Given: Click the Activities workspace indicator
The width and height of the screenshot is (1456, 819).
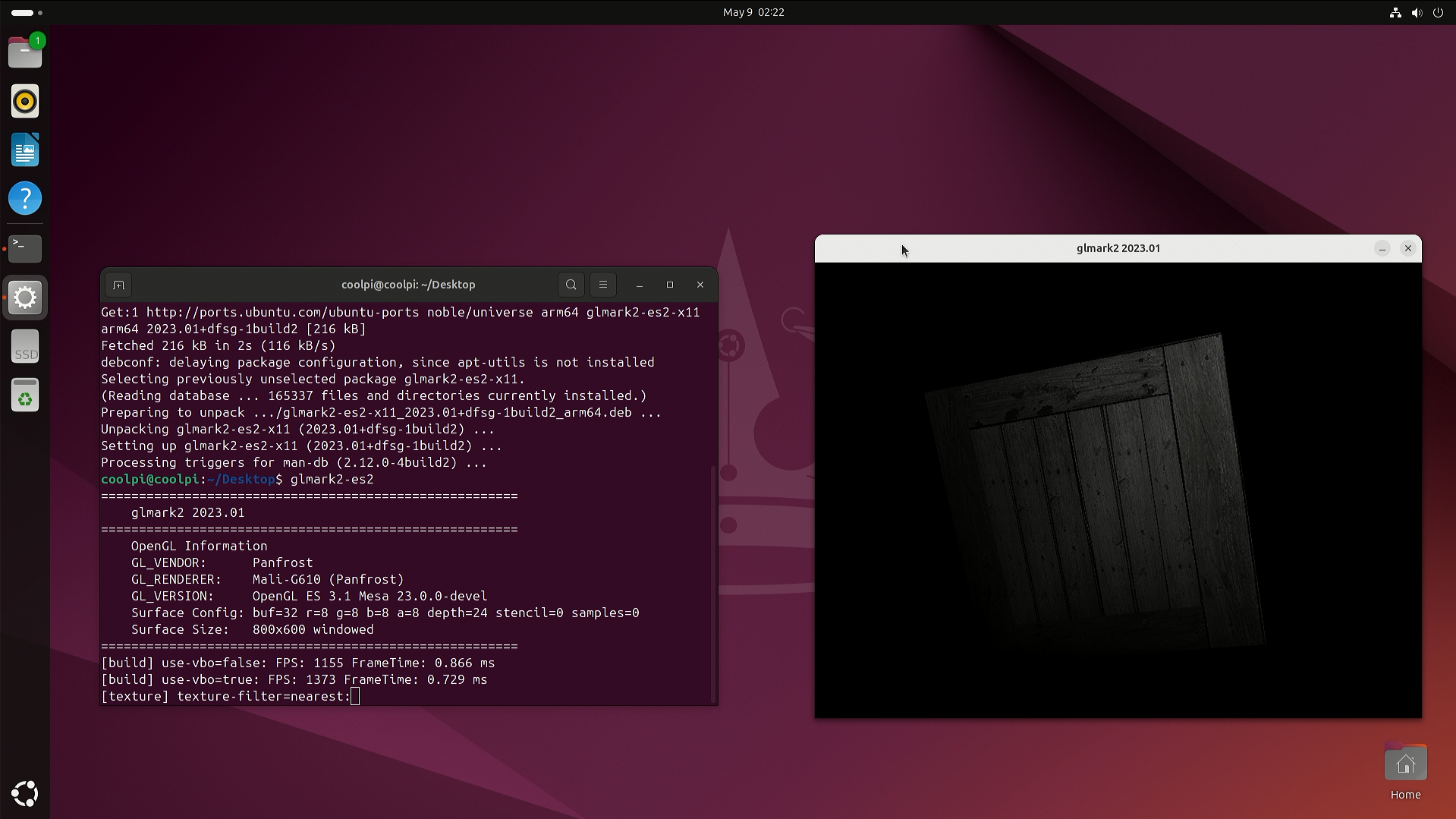Looking at the screenshot, I should (27, 12).
